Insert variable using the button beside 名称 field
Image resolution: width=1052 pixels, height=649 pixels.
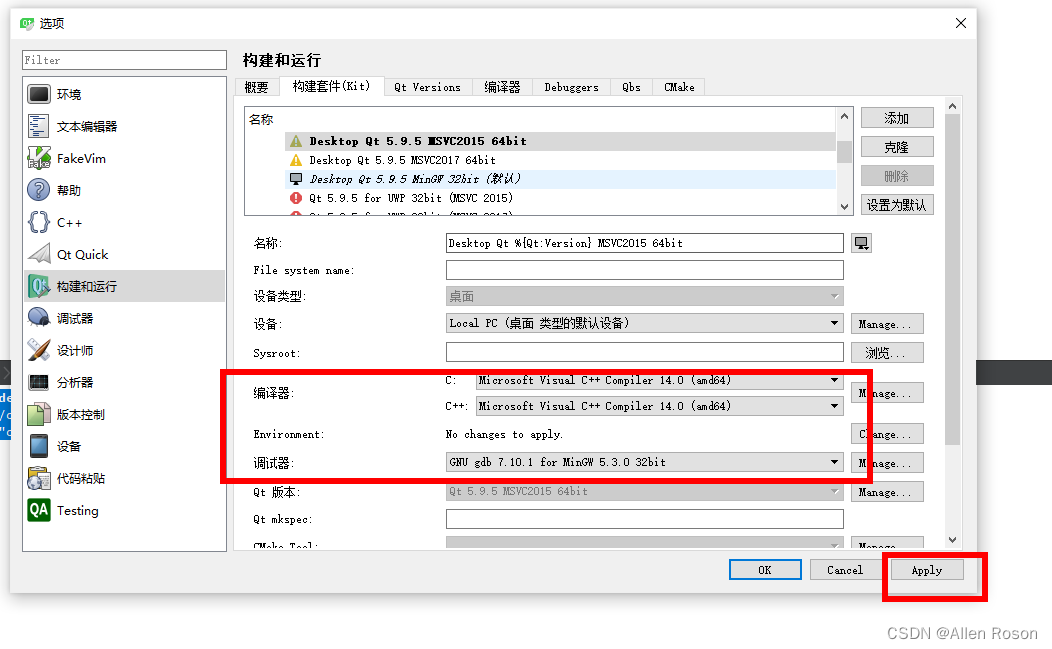(861, 242)
